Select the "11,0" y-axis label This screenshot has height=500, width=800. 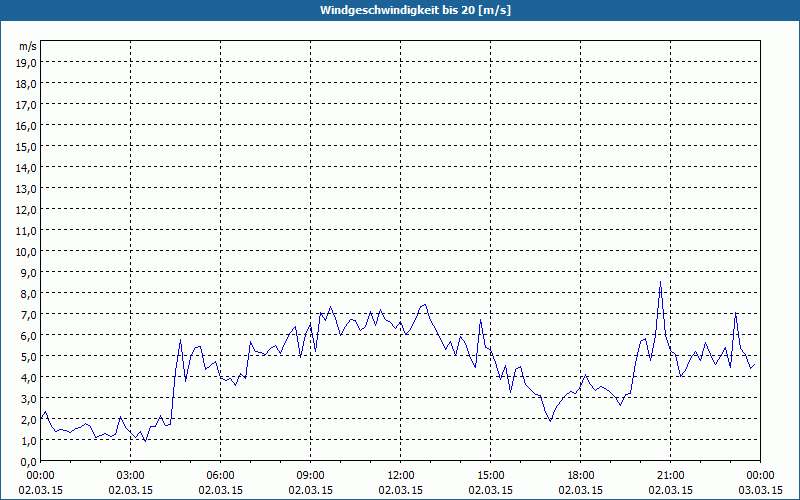click(27, 231)
